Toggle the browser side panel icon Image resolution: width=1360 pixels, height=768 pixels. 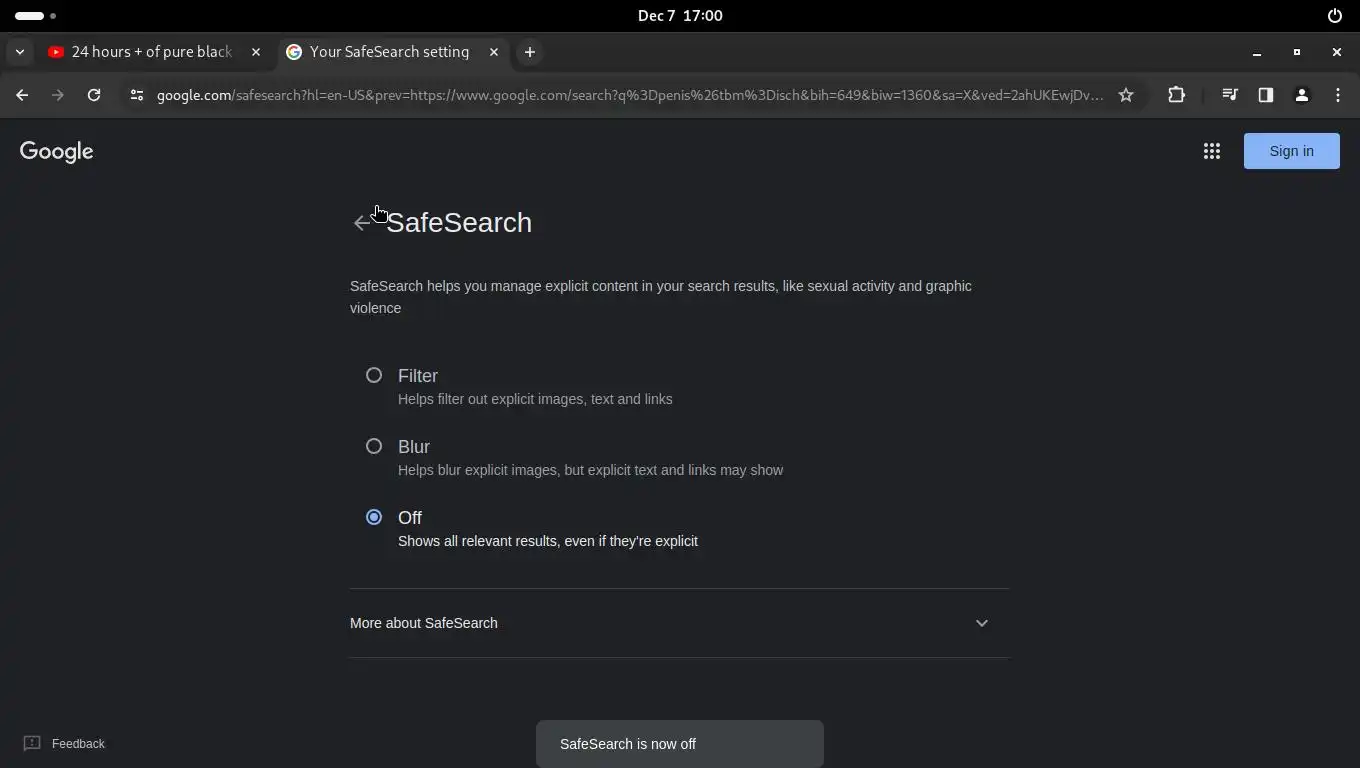pyautogui.click(x=1266, y=95)
